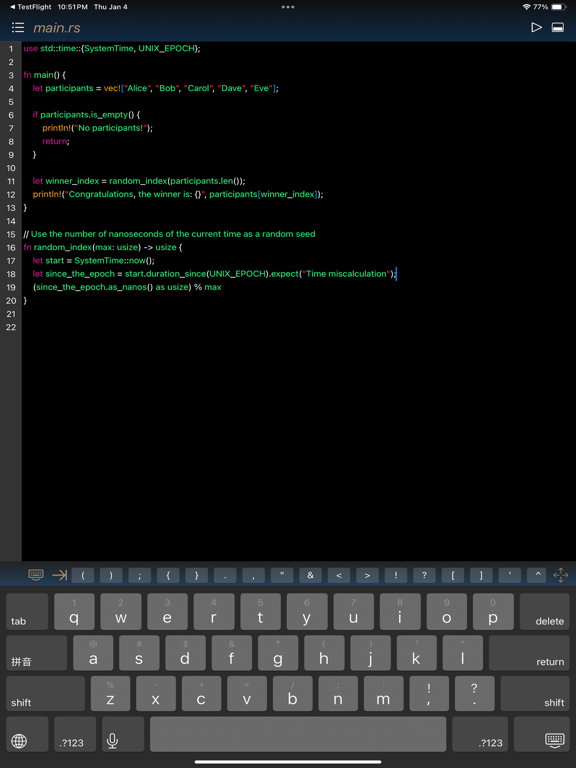This screenshot has height=768, width=576.
Task: Insert period from accessory bar
Action: tap(225, 576)
